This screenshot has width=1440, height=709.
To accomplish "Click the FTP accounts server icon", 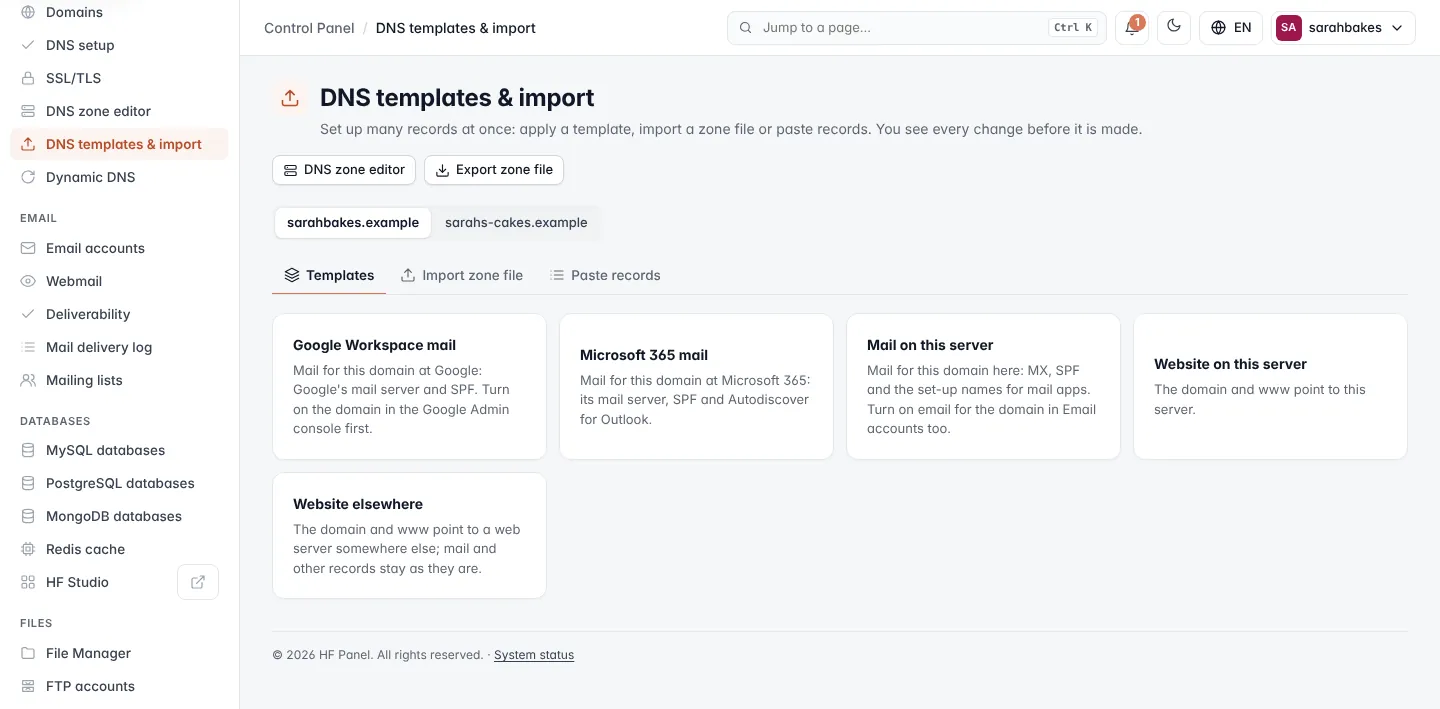I will pos(28,686).
